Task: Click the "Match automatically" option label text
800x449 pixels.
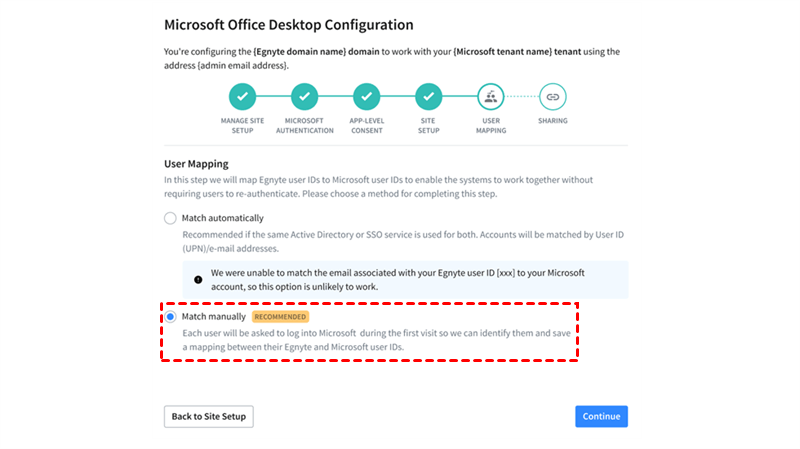Action: tap(223, 218)
